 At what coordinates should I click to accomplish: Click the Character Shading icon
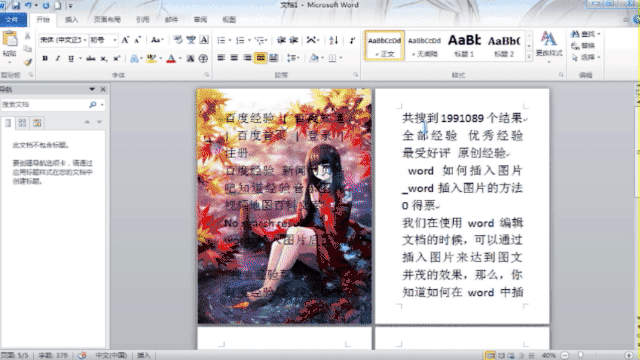190,59
